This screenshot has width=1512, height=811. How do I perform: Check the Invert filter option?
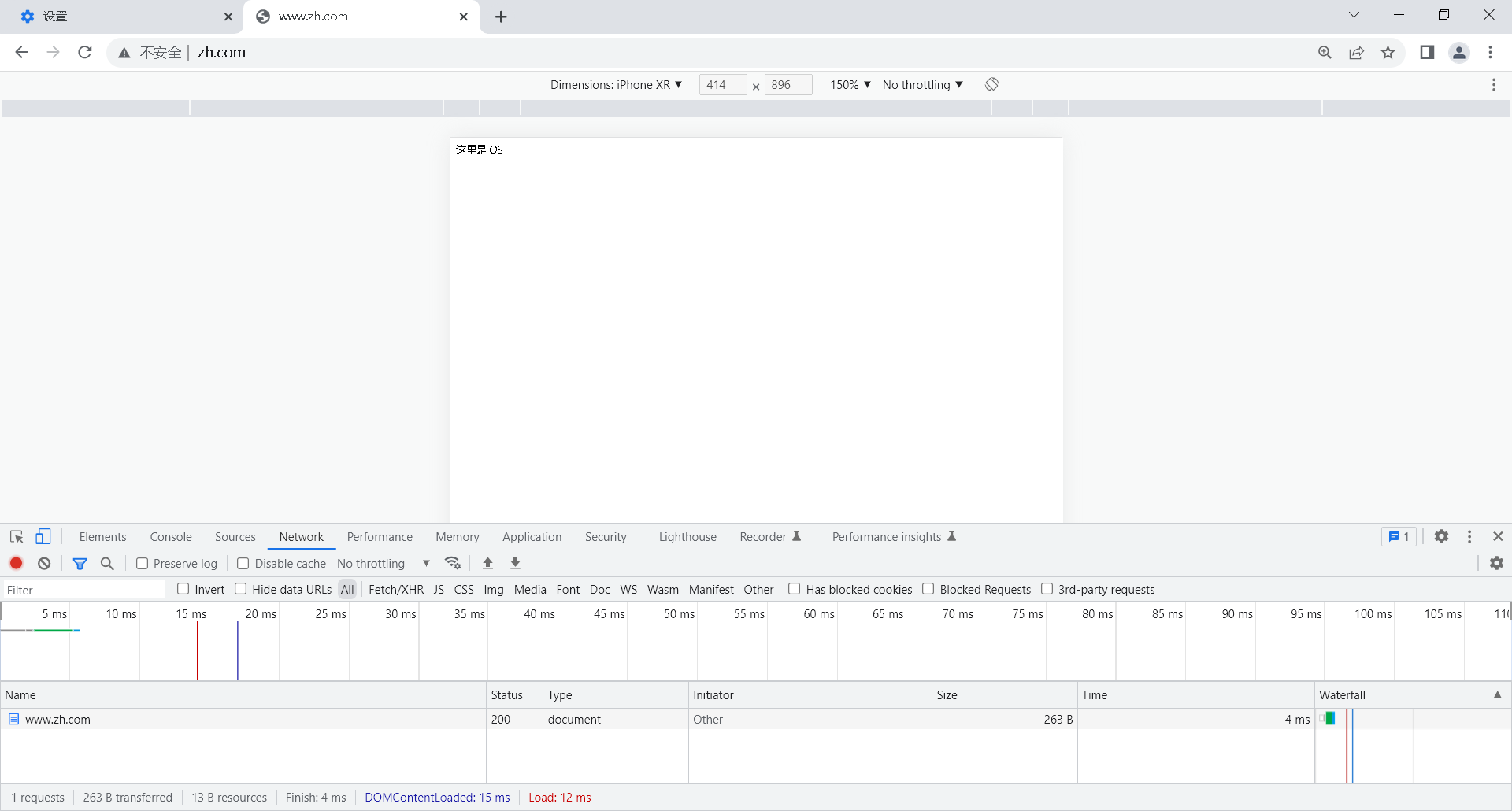(183, 589)
